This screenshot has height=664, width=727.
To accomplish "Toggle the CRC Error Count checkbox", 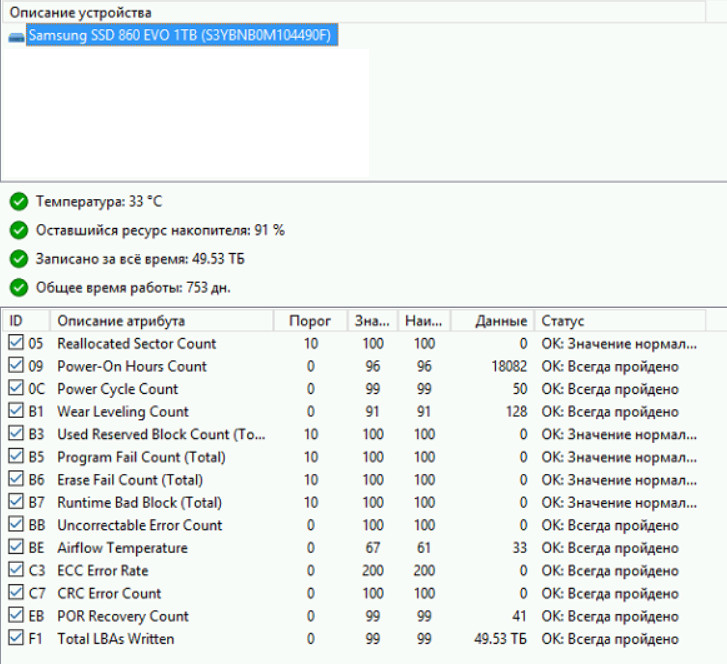I will point(15,594).
